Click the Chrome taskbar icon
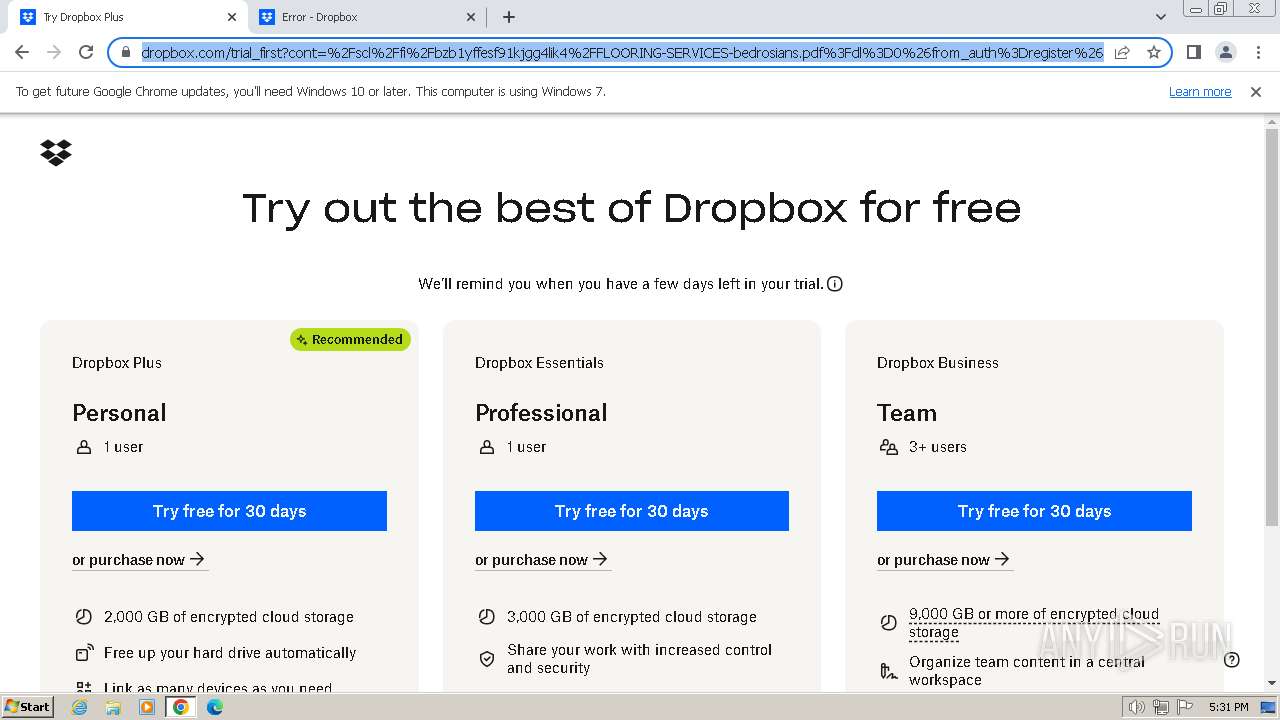This screenshot has height=720, width=1280. pyautogui.click(x=181, y=707)
